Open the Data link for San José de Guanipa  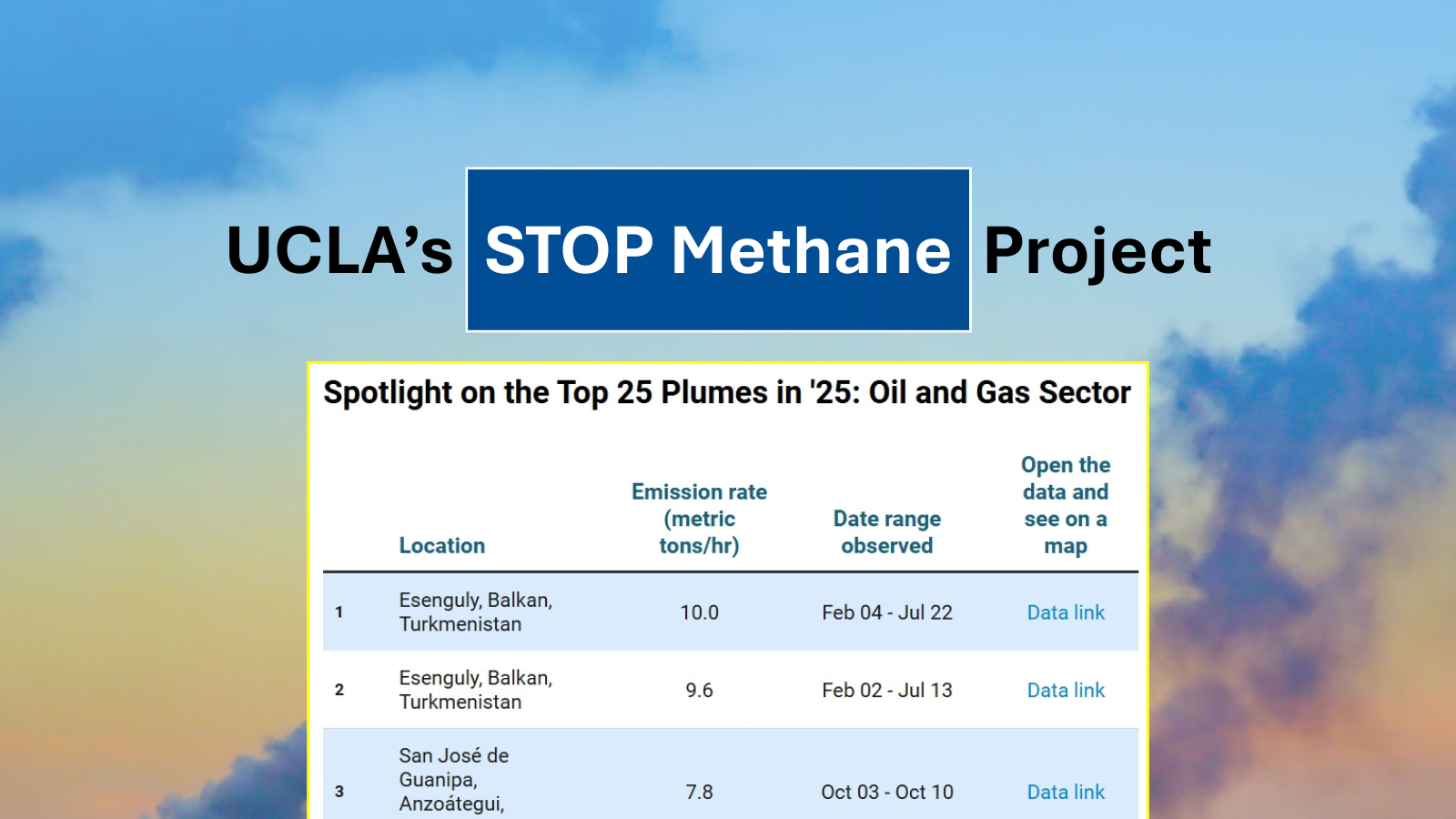coord(1066,793)
